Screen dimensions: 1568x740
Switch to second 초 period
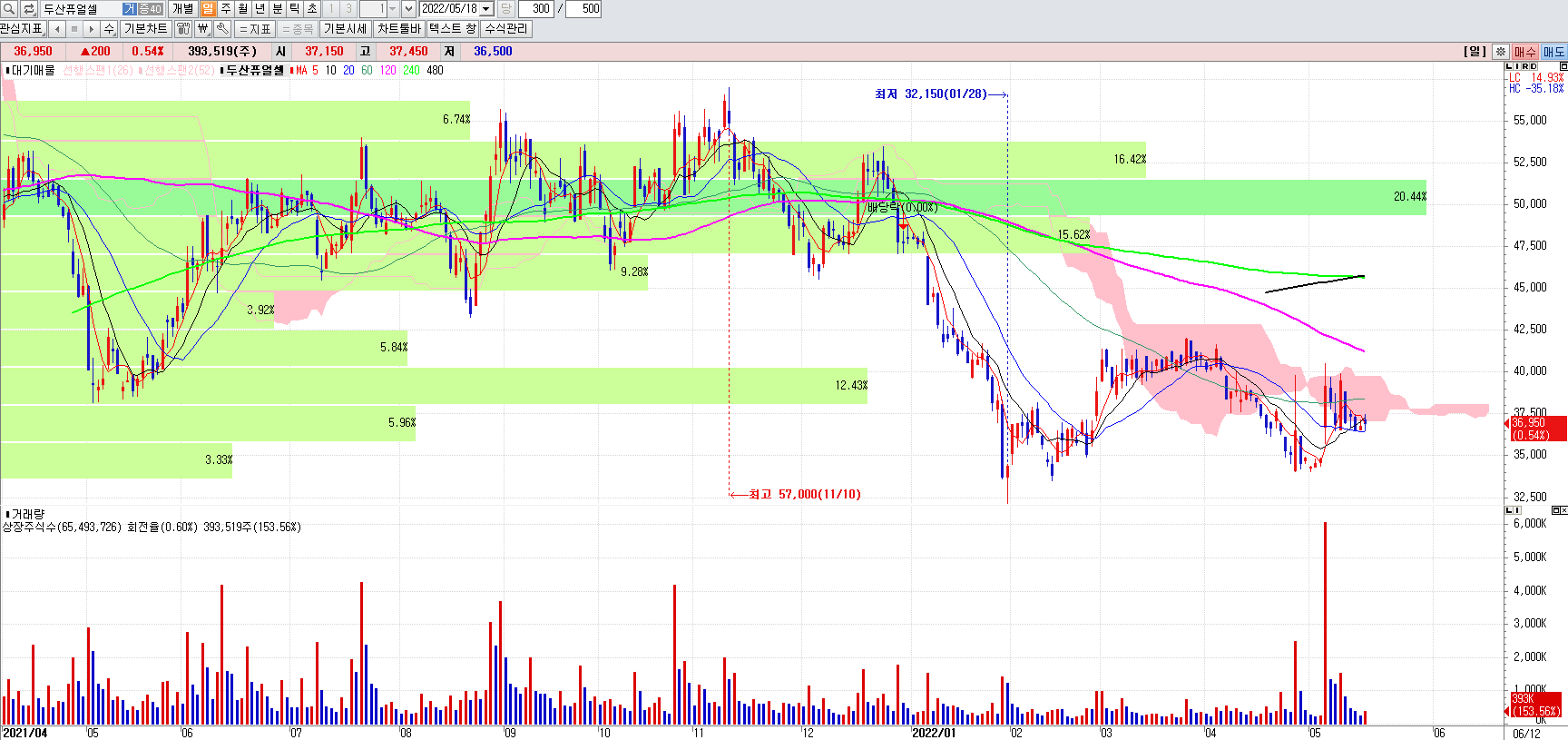pos(312,9)
